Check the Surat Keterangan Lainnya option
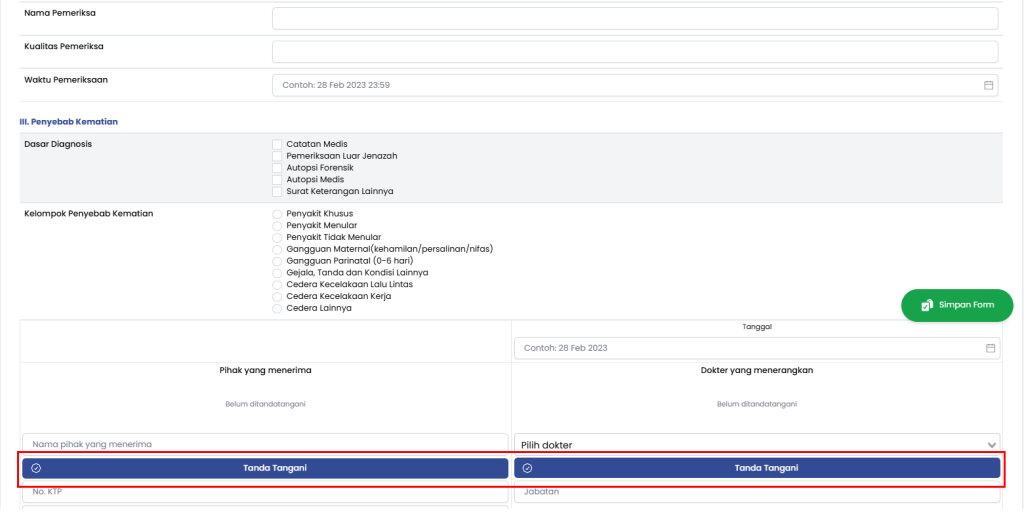1024x514 pixels. click(277, 191)
